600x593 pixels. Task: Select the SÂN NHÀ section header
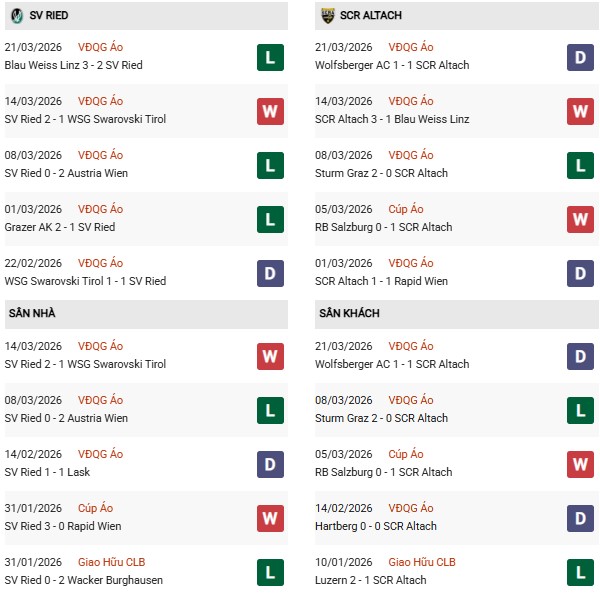point(34,314)
